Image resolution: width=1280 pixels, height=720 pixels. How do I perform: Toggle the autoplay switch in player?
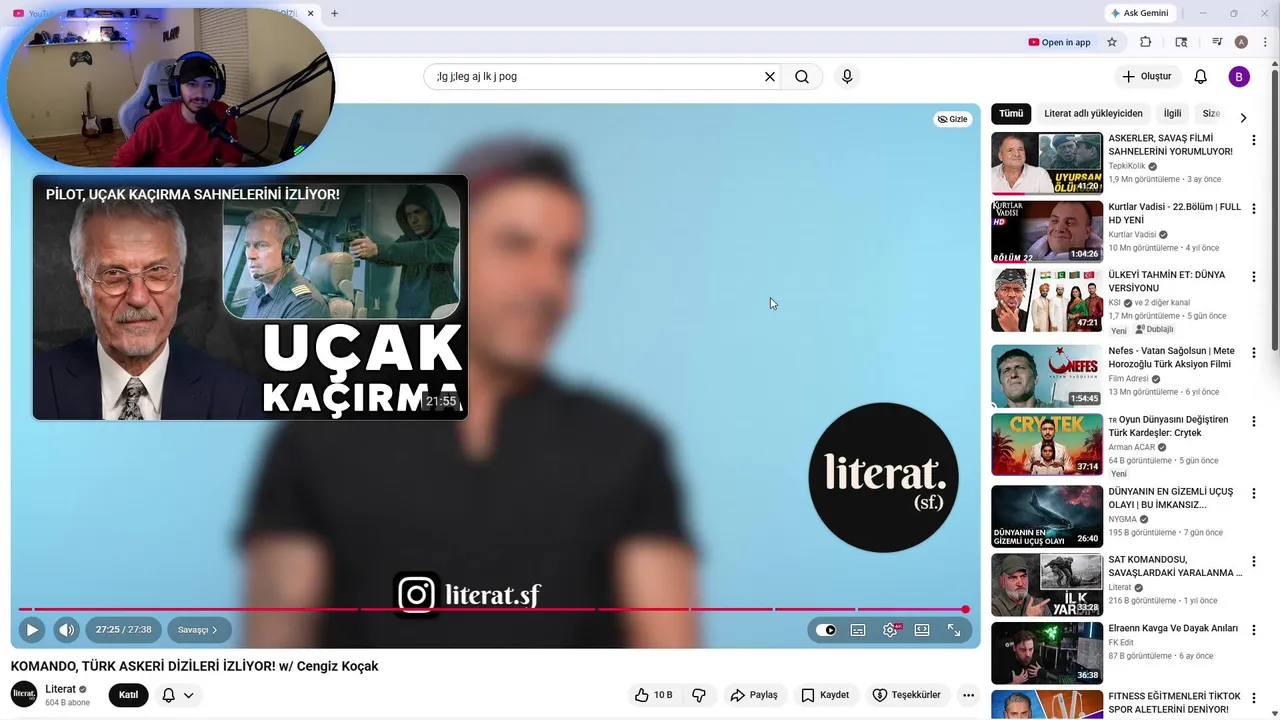(826, 630)
